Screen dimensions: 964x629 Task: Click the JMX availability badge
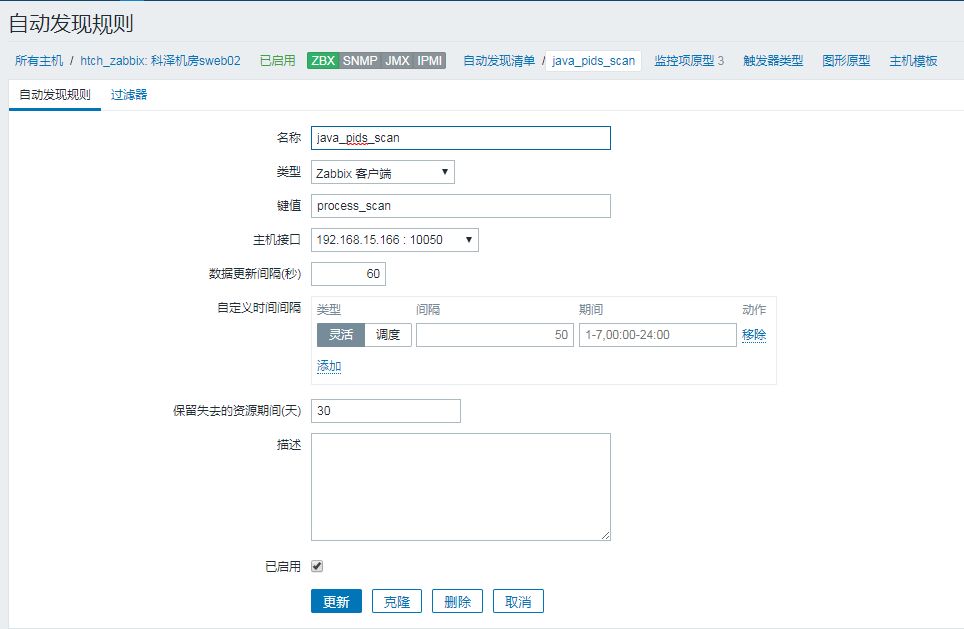(x=397, y=60)
